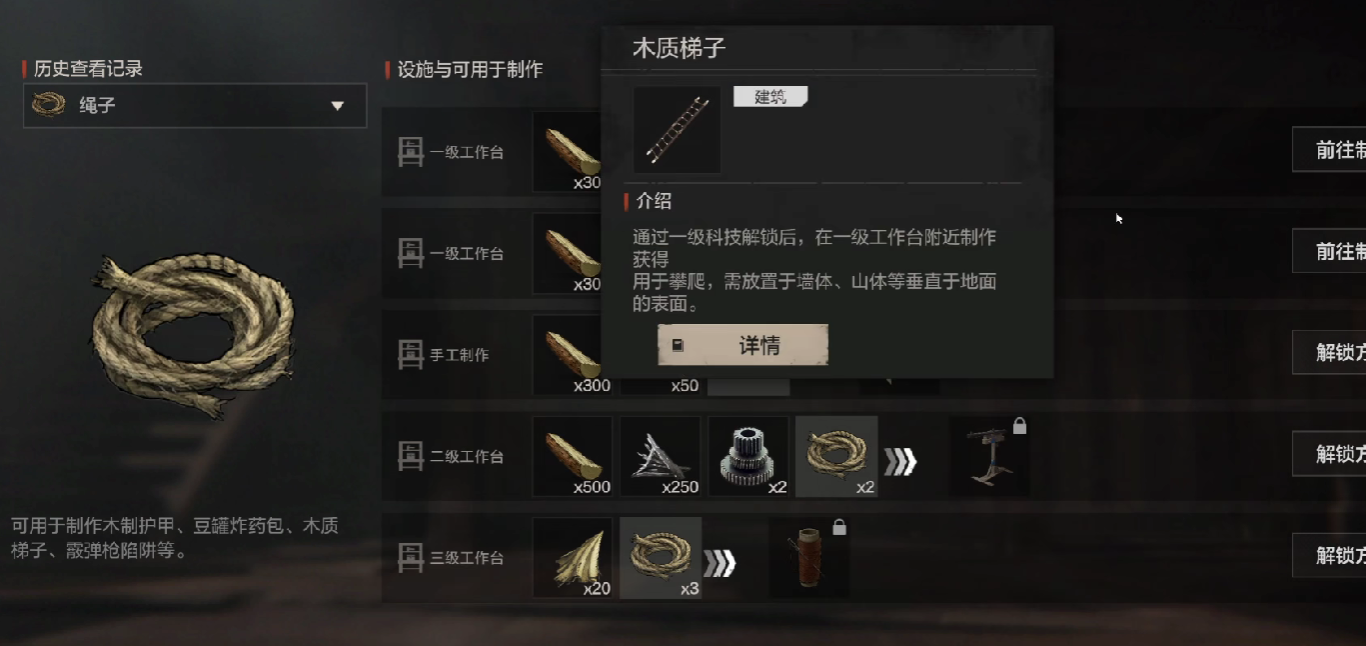
Task: Click the locked turret trap result icon
Action: click(990, 456)
